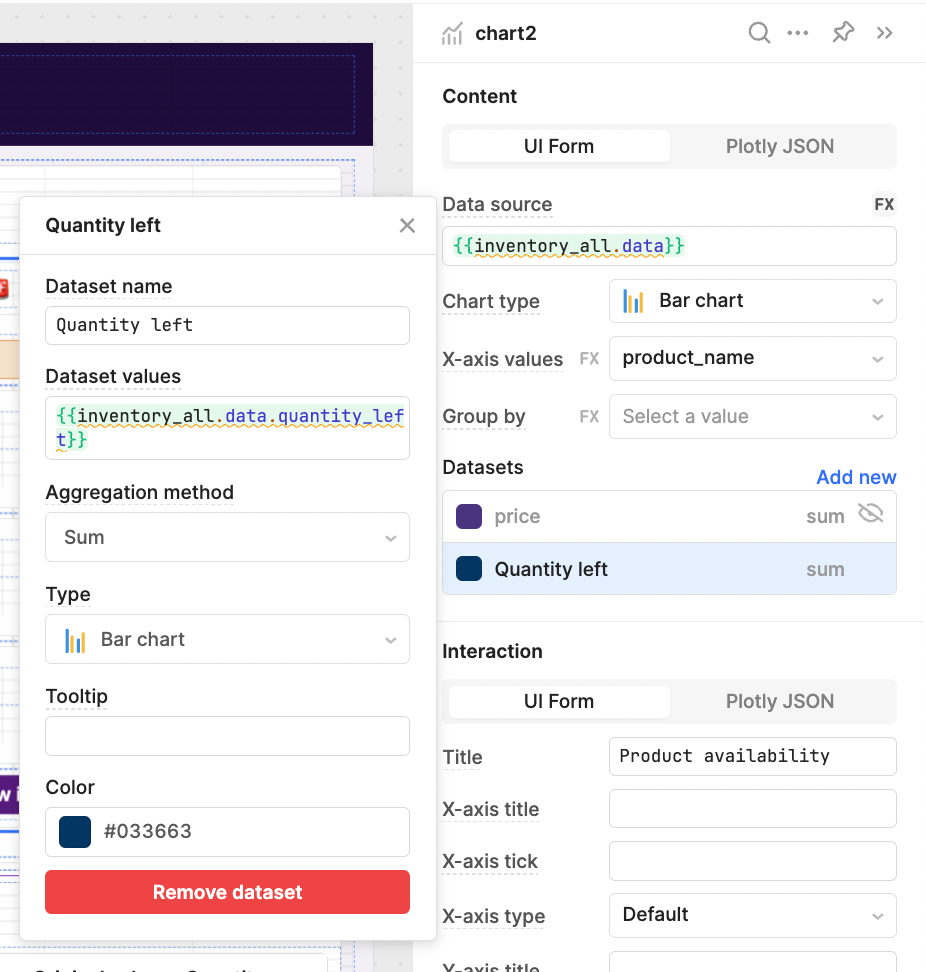Open the three-dot more options menu
This screenshot has height=972, width=926.
click(798, 33)
